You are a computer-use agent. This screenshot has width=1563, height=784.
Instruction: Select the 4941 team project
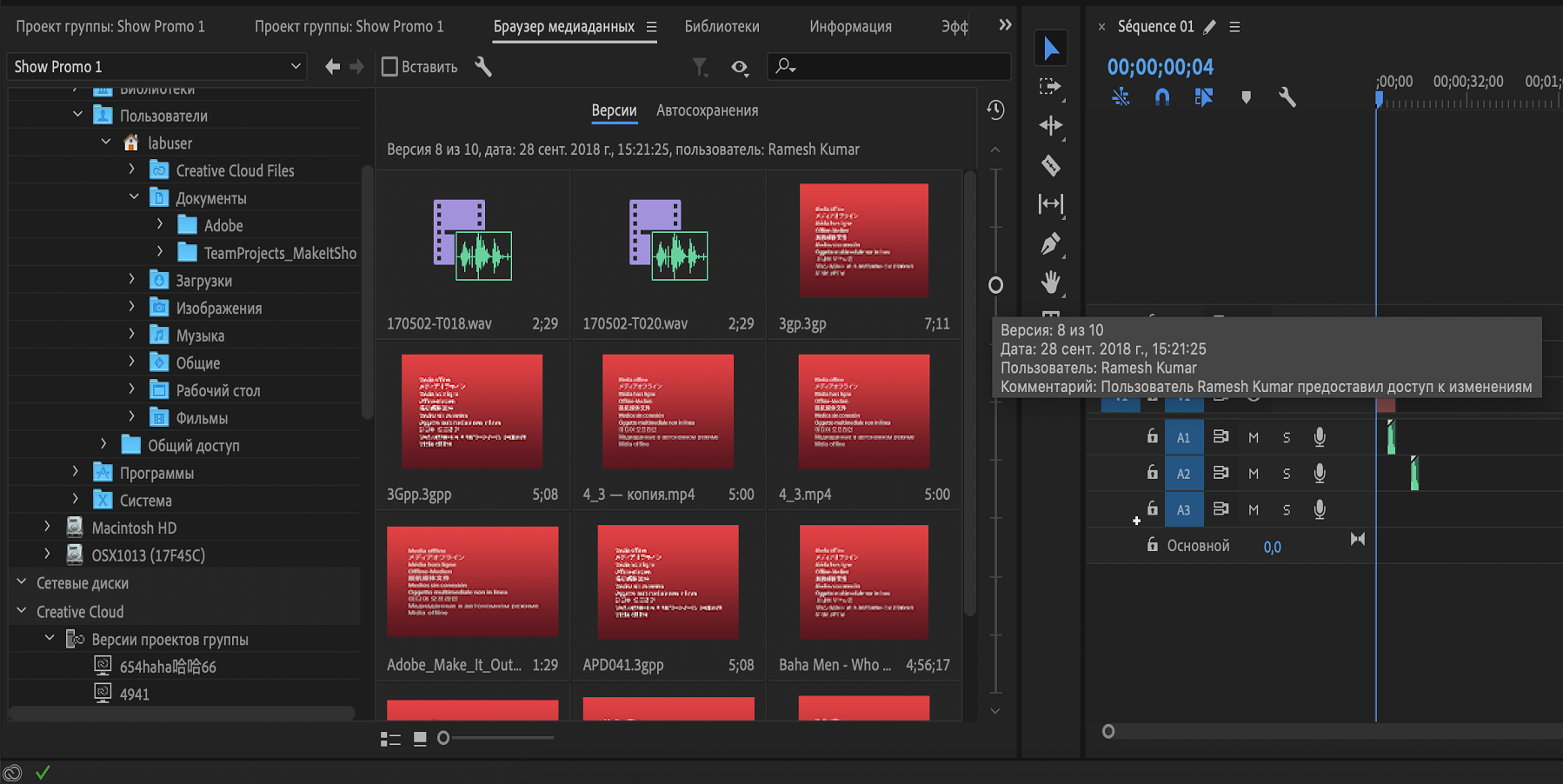(135, 694)
